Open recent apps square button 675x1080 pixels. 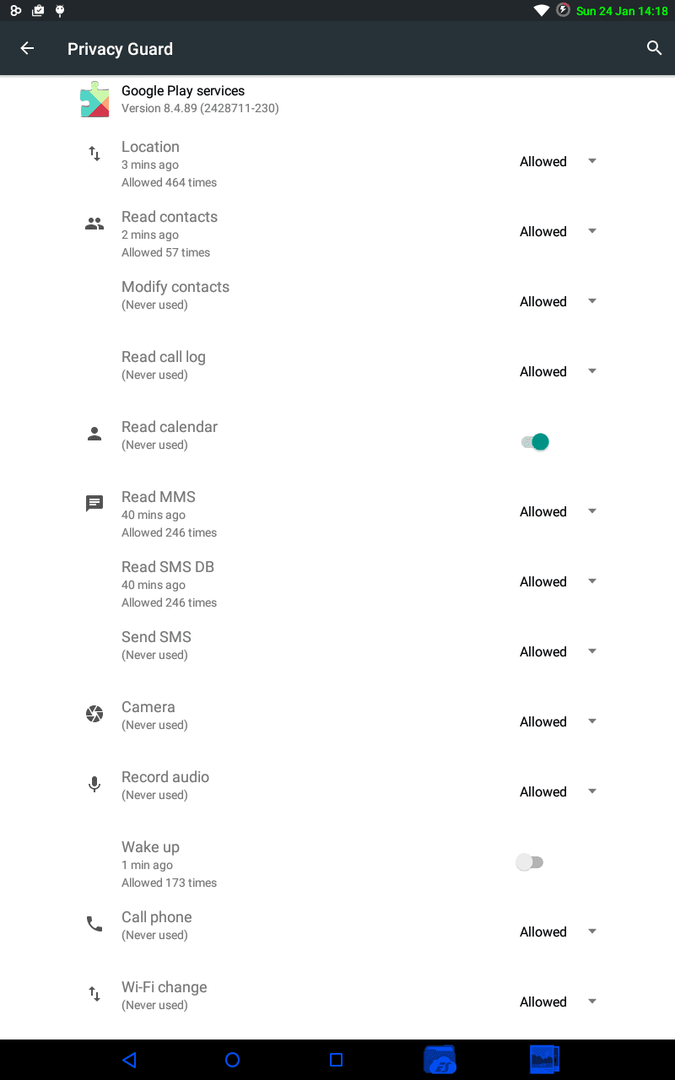tap(336, 1059)
